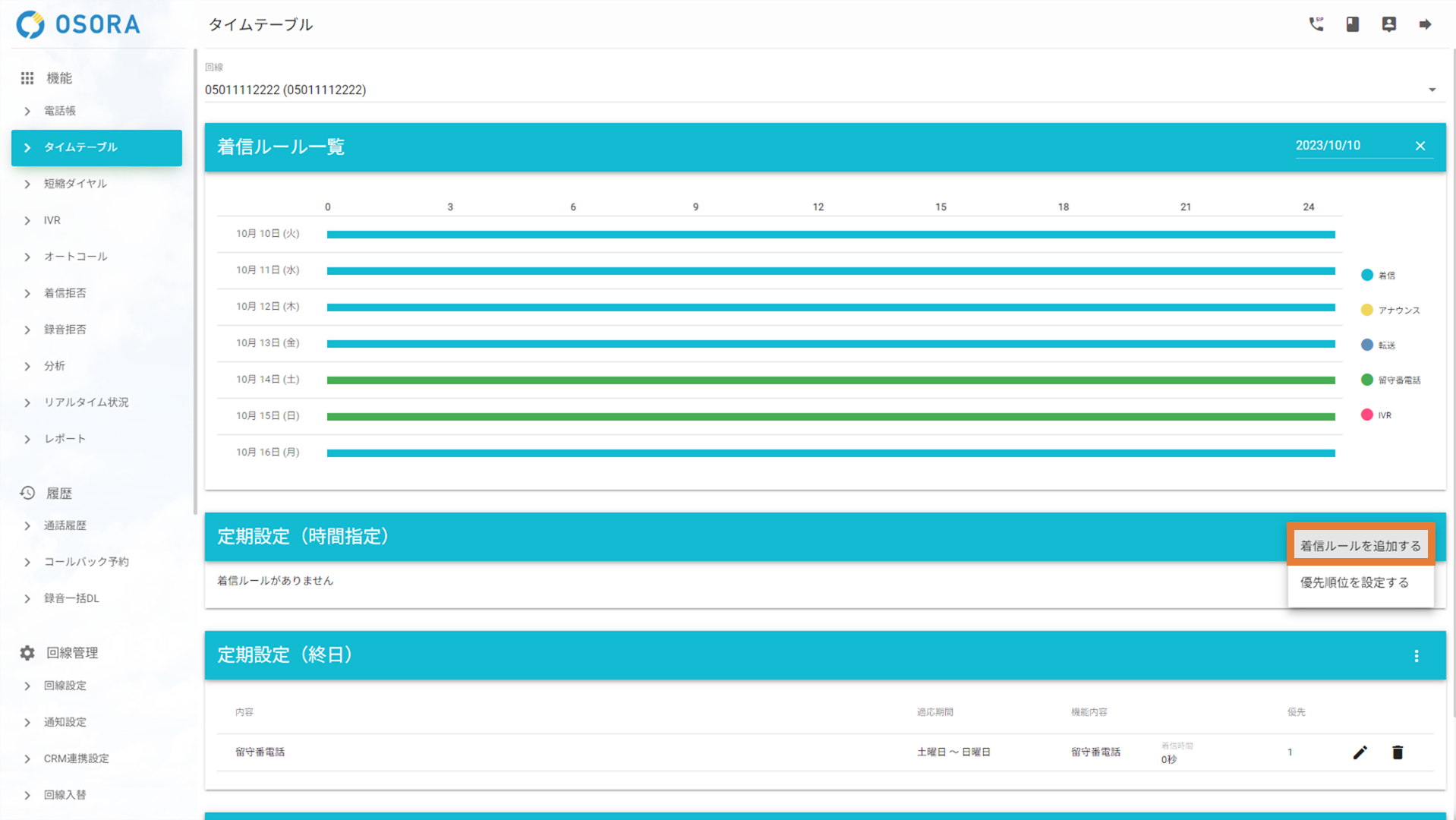Expand the 電話帳 sidebar item
1456x820 pixels.
pyautogui.click(x=60, y=111)
